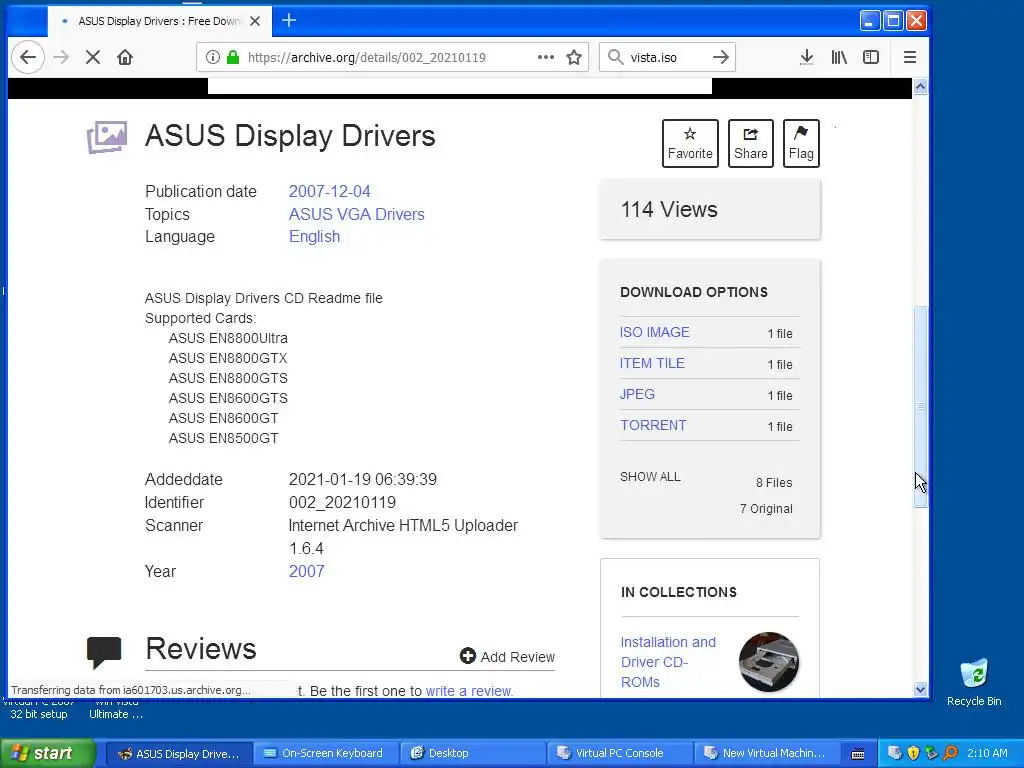Bookmark this page with the star icon
This screenshot has height=768, width=1024.
574,57
